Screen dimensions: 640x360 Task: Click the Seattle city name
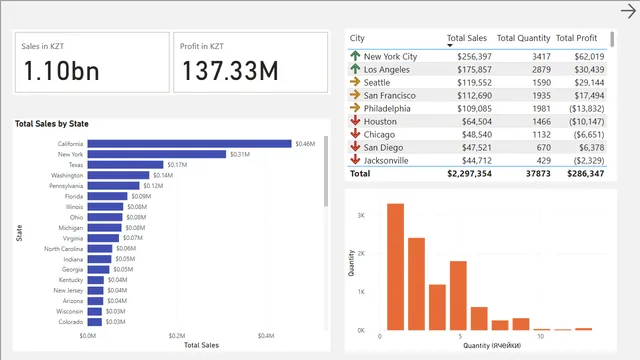pos(377,82)
